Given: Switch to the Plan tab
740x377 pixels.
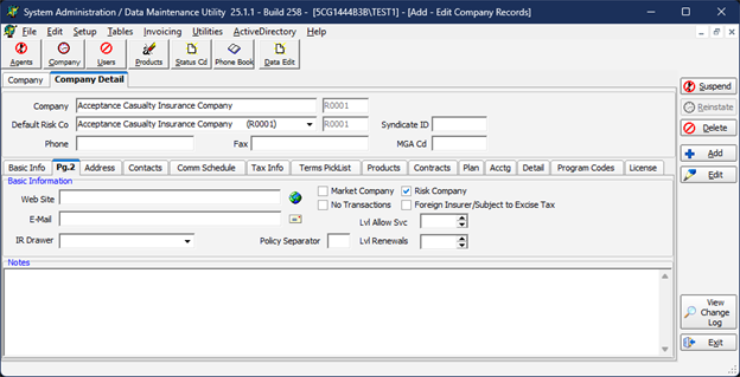Looking at the screenshot, I should tap(471, 168).
